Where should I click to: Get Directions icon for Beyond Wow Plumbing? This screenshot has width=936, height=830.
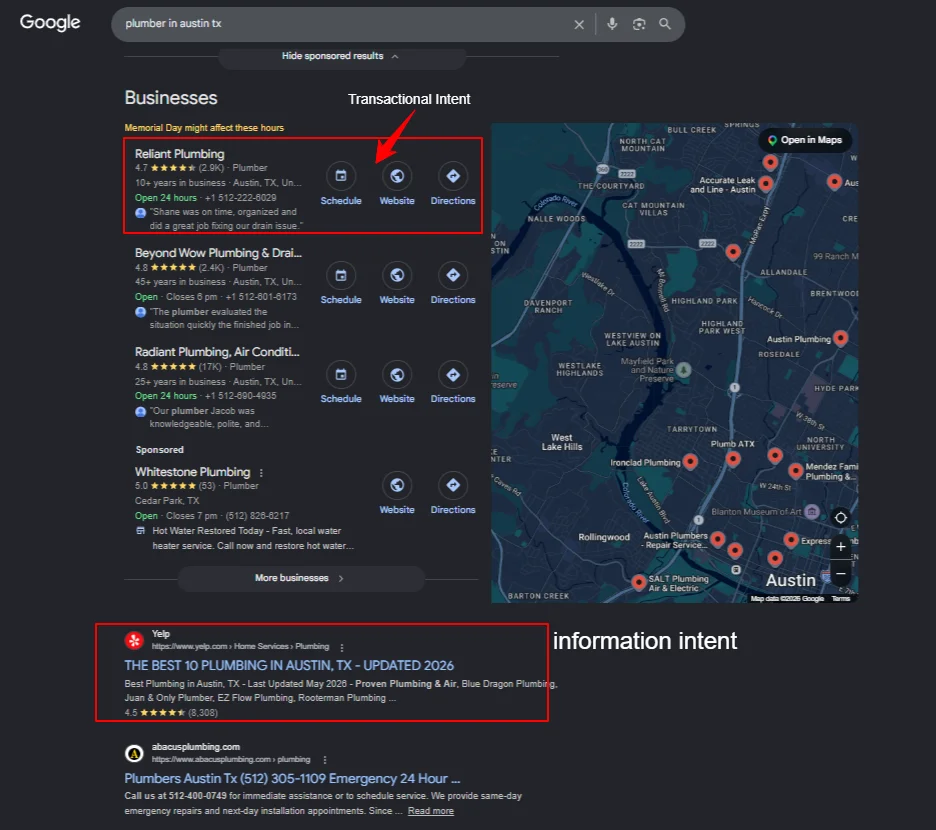(x=453, y=275)
